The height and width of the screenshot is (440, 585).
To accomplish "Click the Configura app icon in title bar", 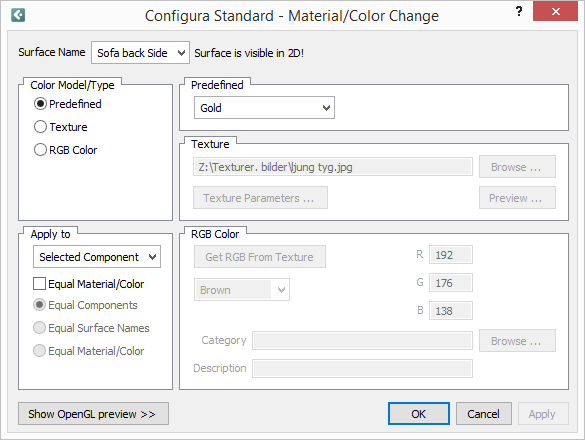I will coord(18,15).
